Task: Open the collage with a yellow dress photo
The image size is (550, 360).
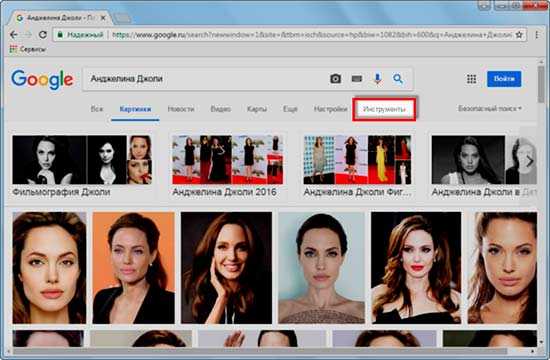Action: point(357,160)
